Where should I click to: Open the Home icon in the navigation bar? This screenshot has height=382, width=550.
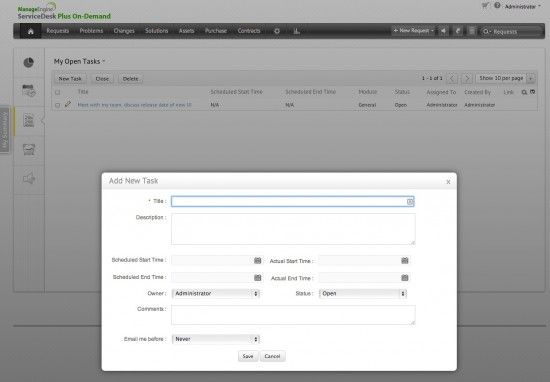click(31, 31)
